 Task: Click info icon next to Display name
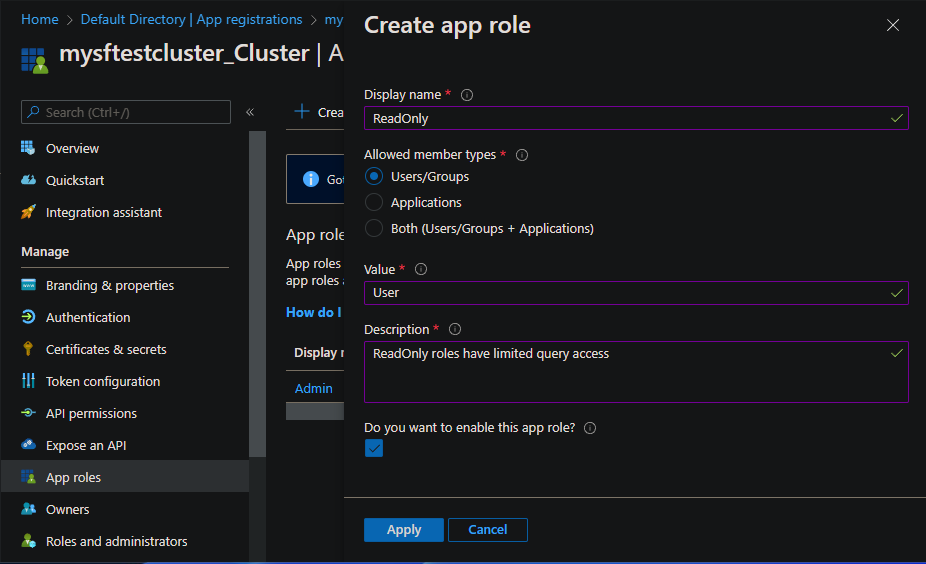pyautogui.click(x=467, y=95)
